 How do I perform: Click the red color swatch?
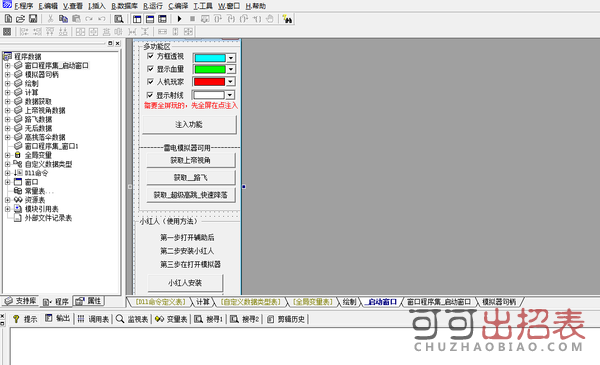209,82
